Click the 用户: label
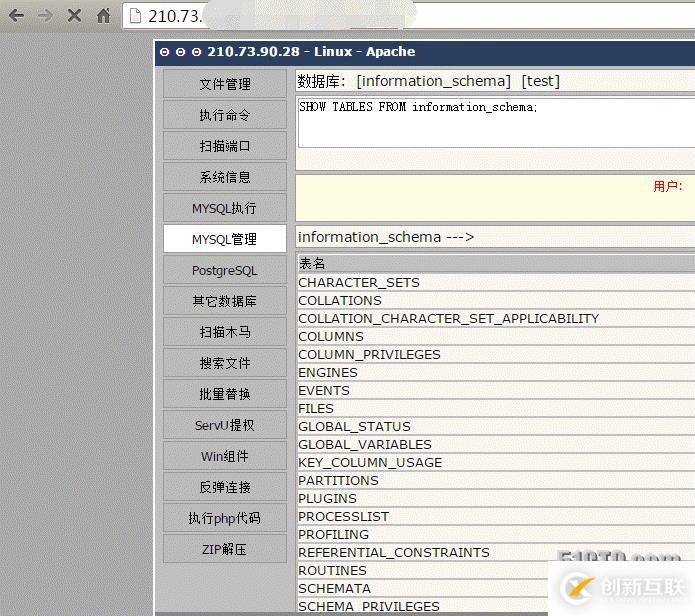Viewport: 695px width, 616px height. pos(668,186)
